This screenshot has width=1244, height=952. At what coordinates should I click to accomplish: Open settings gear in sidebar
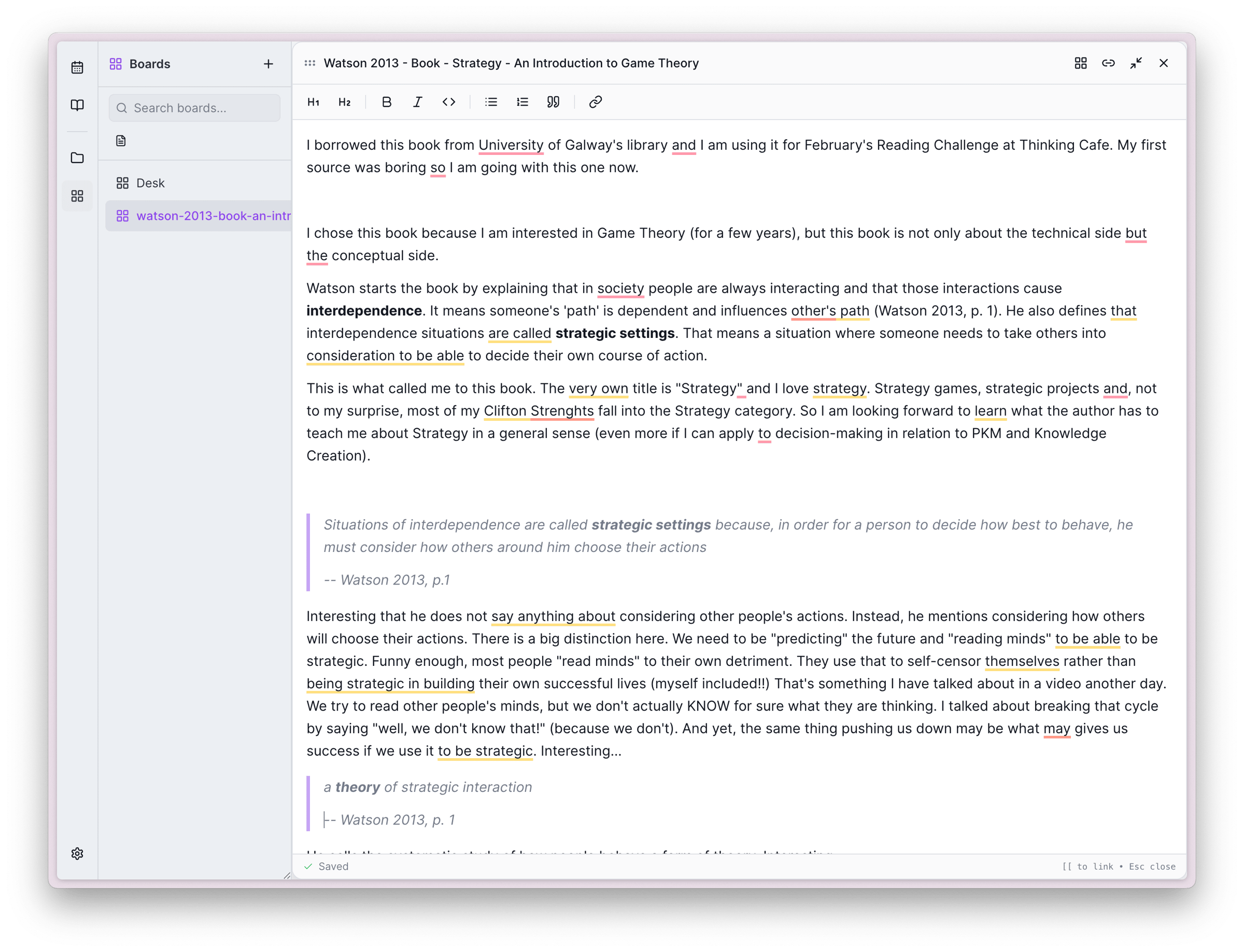(78, 854)
